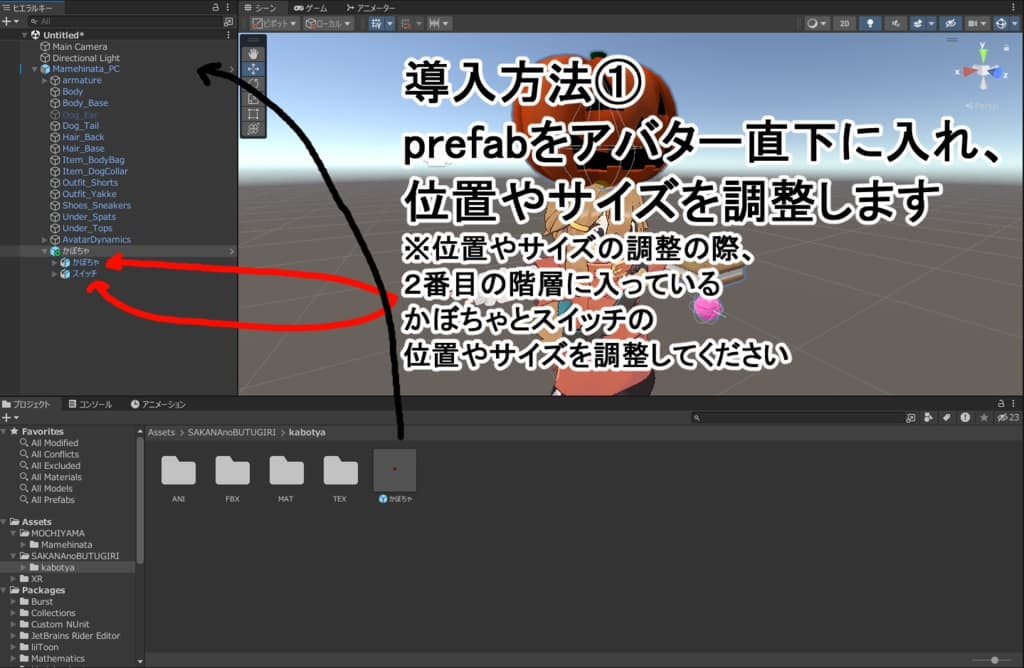Toggle 2D view mode in the Scene toolbar

pyautogui.click(x=844, y=24)
